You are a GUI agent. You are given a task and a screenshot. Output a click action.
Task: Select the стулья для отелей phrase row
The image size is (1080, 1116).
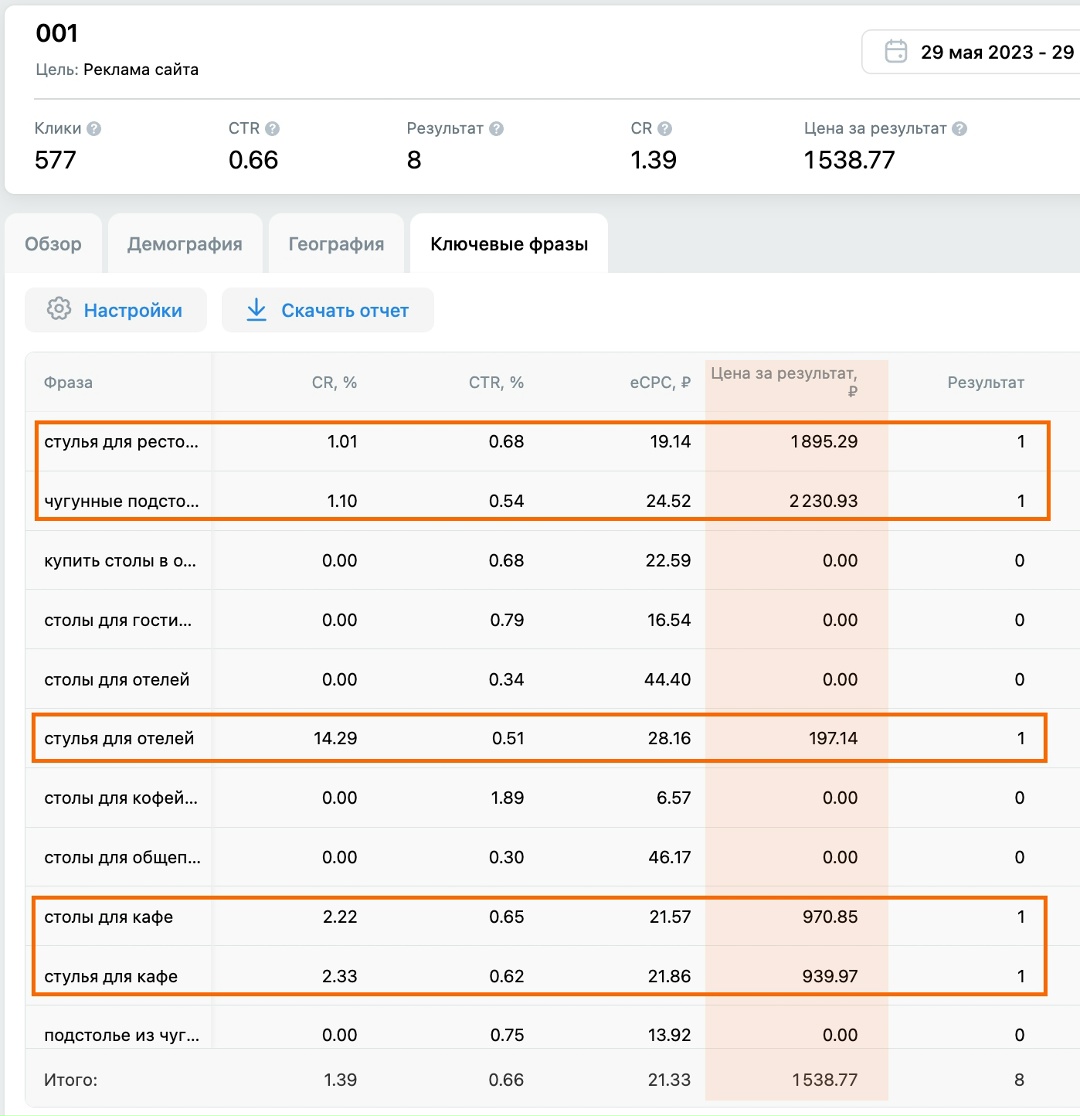tap(119, 739)
